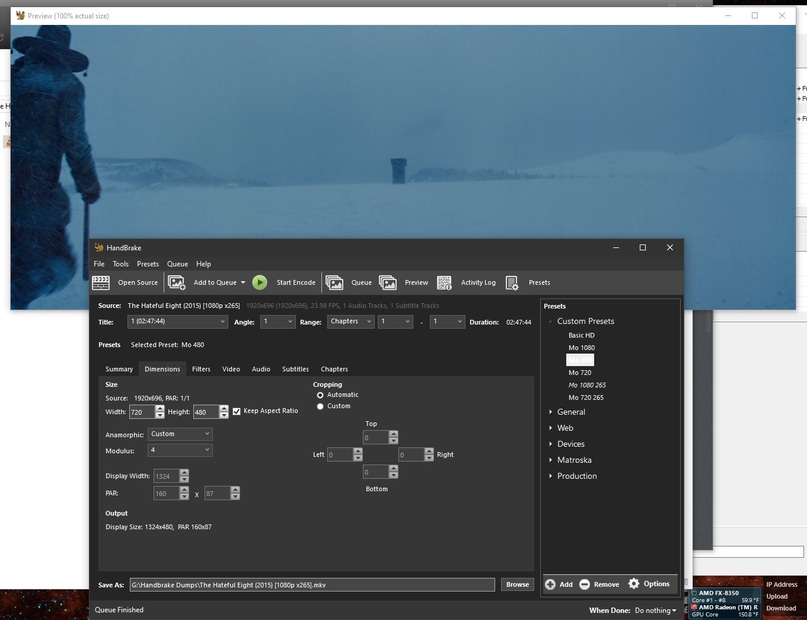
Task: Click the Add to Queue icon
Action: [x=177, y=283]
